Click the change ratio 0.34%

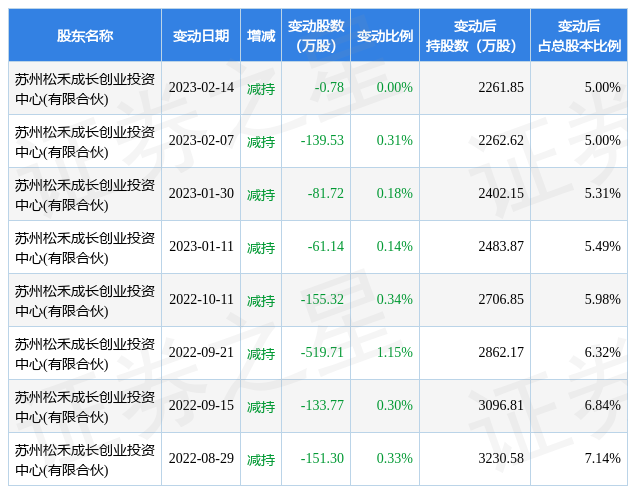pyautogui.click(x=395, y=299)
